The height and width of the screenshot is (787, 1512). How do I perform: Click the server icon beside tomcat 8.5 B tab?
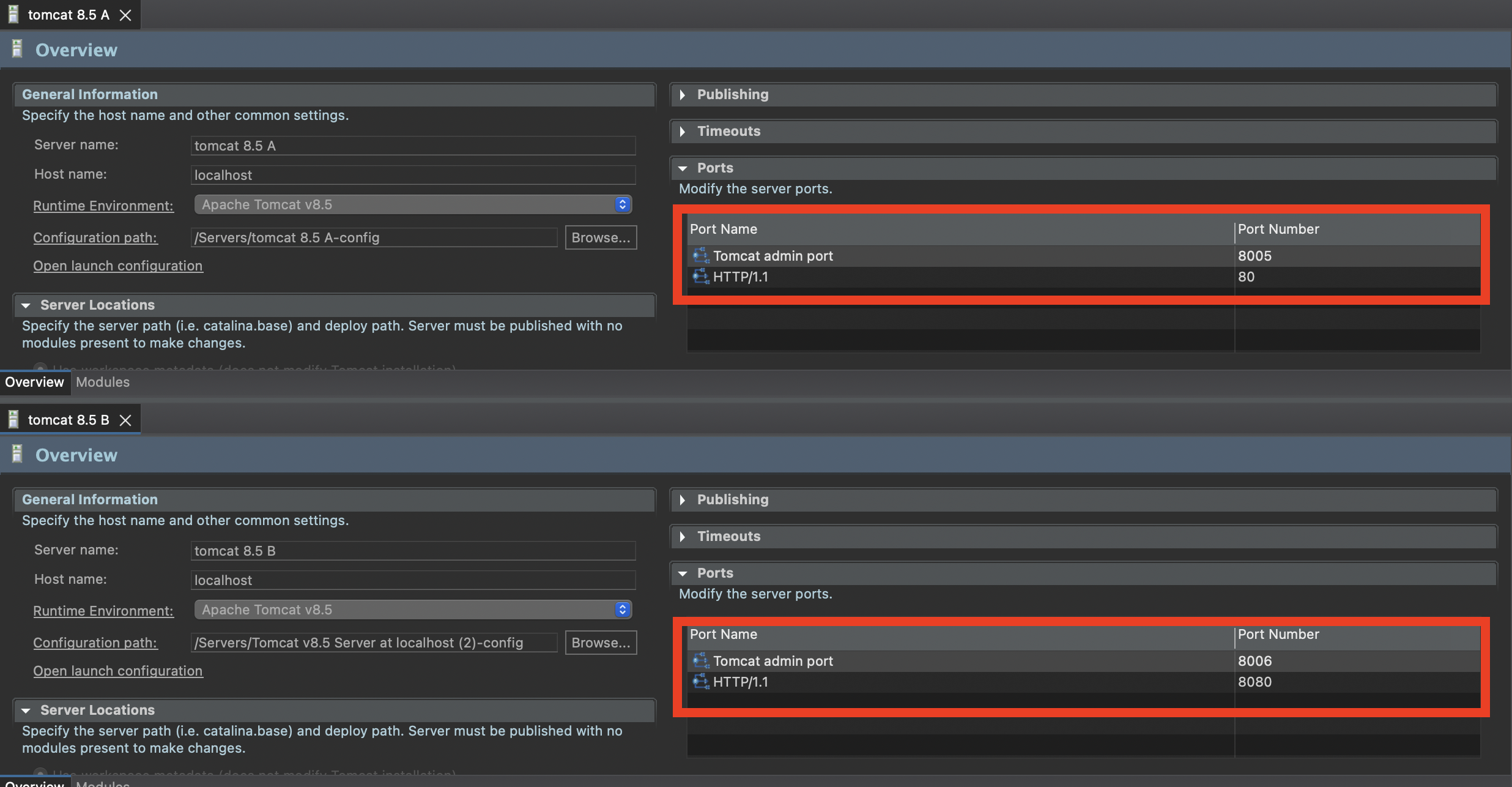click(13, 420)
